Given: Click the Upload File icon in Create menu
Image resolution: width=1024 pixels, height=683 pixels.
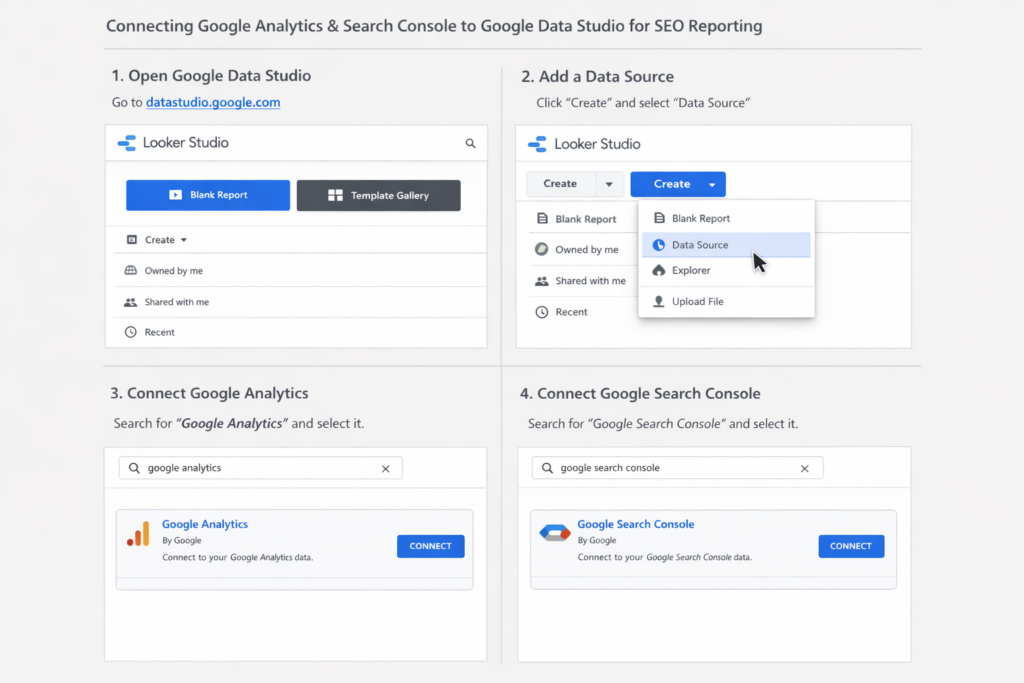Looking at the screenshot, I should (x=657, y=301).
